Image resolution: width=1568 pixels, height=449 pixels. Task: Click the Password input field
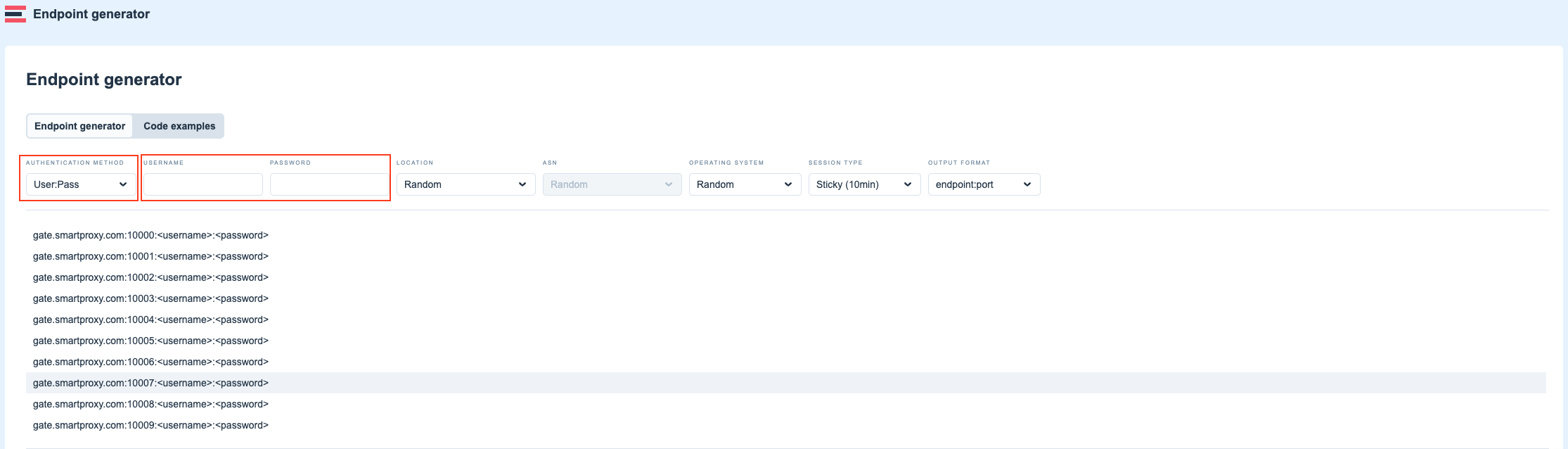click(x=329, y=184)
